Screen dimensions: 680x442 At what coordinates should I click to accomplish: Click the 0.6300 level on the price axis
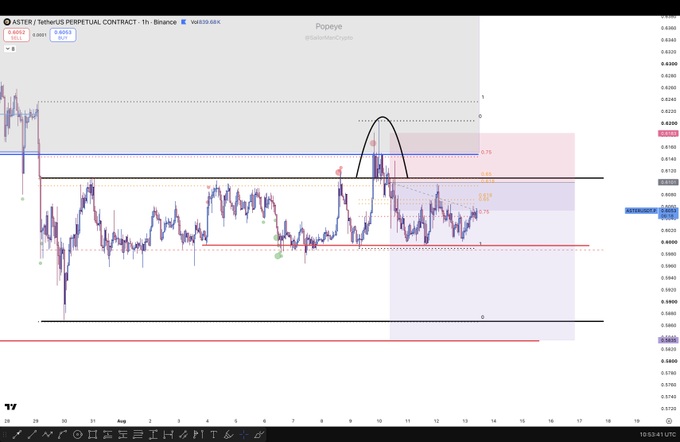669,64
